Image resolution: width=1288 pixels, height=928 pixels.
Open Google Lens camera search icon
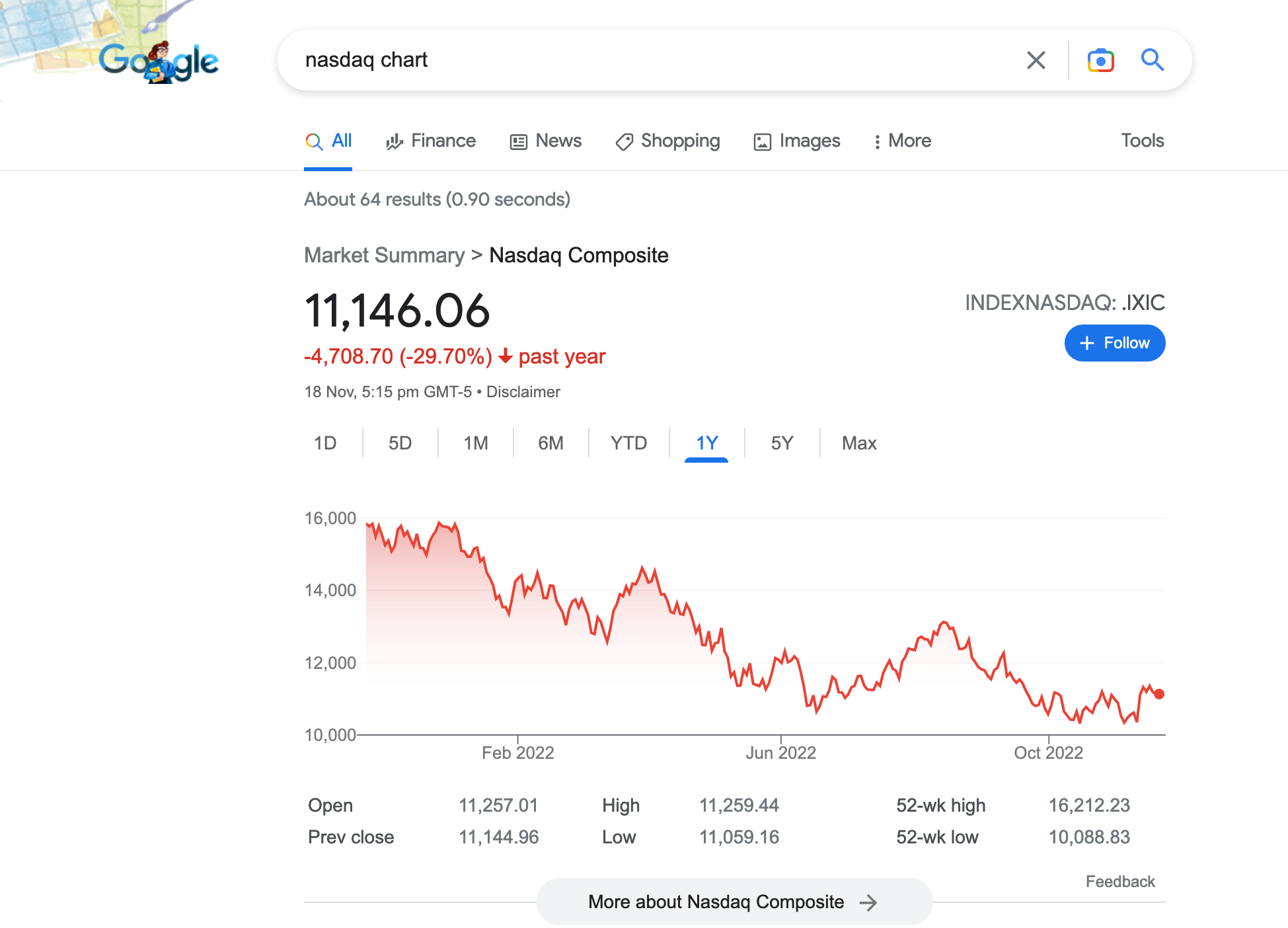[x=1100, y=60]
